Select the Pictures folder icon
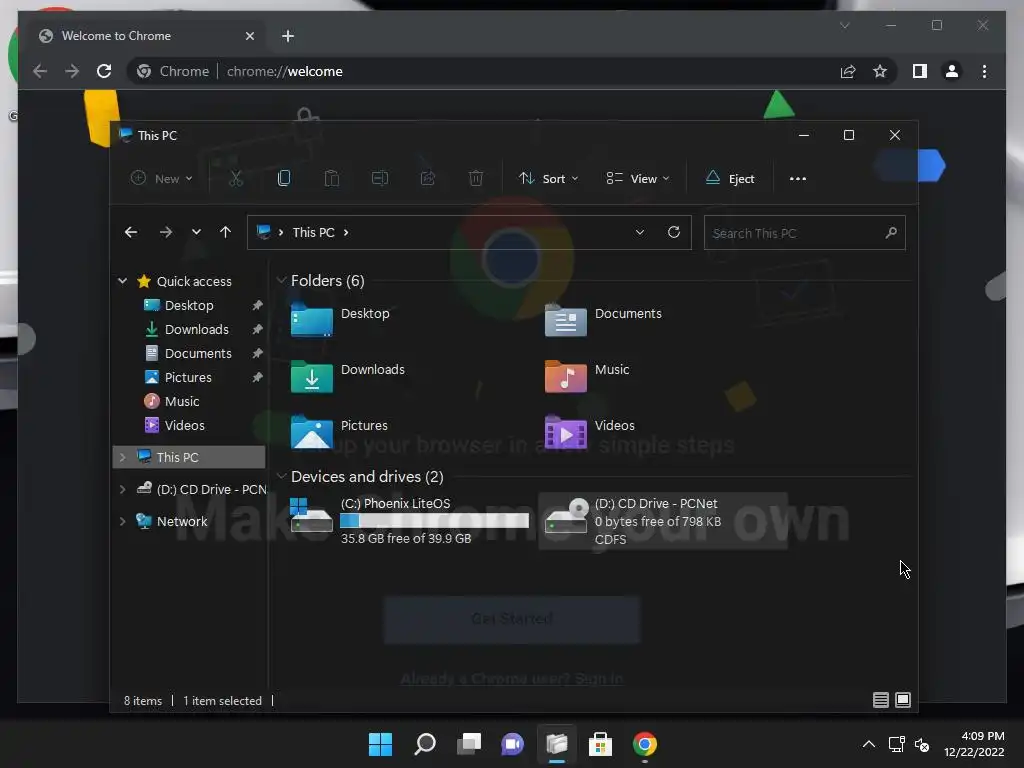The image size is (1024, 768). point(312,433)
